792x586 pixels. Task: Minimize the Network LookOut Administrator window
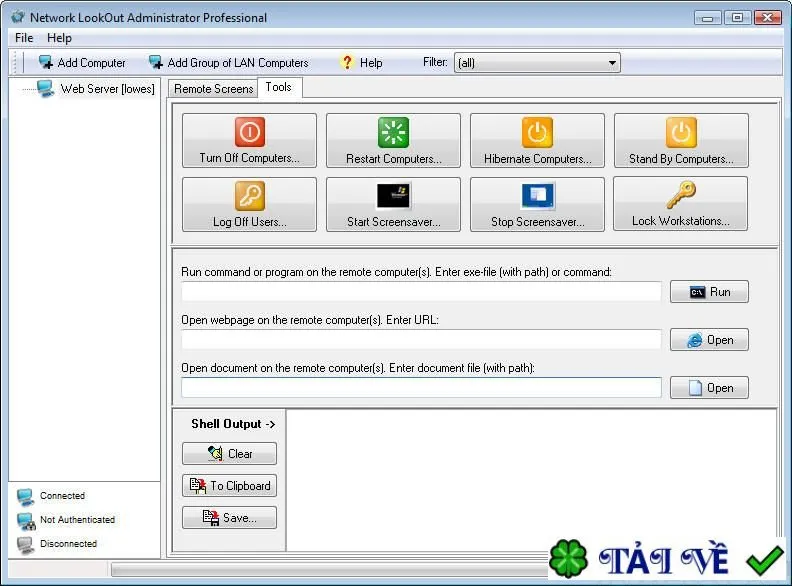[708, 18]
